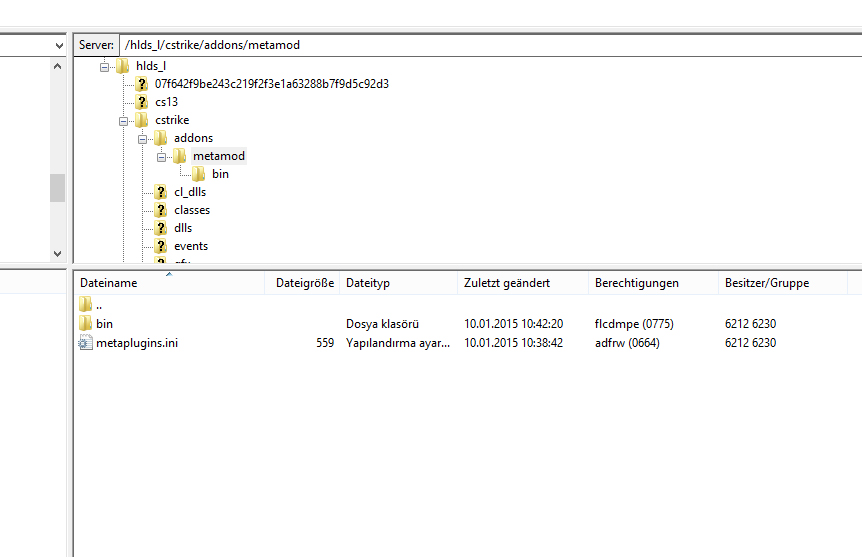Select the classes folder in tree
Screen dimensions: 862x557
pyautogui.click(x=191, y=210)
